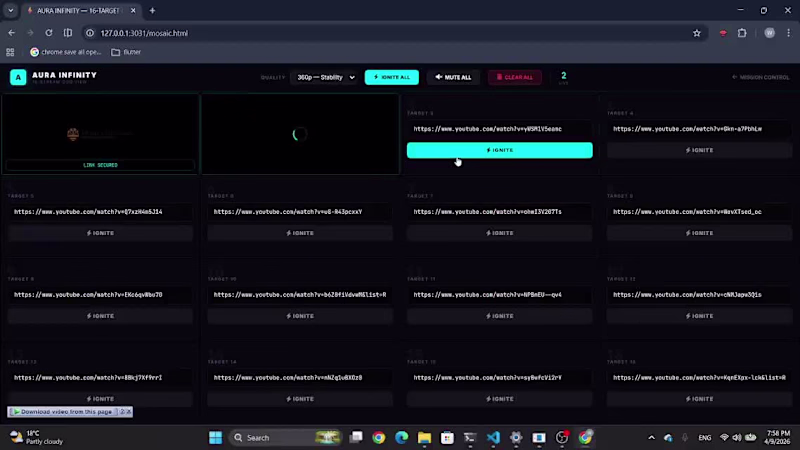Click the CLEAR ALL button
800x450 pixels.
(x=514, y=77)
